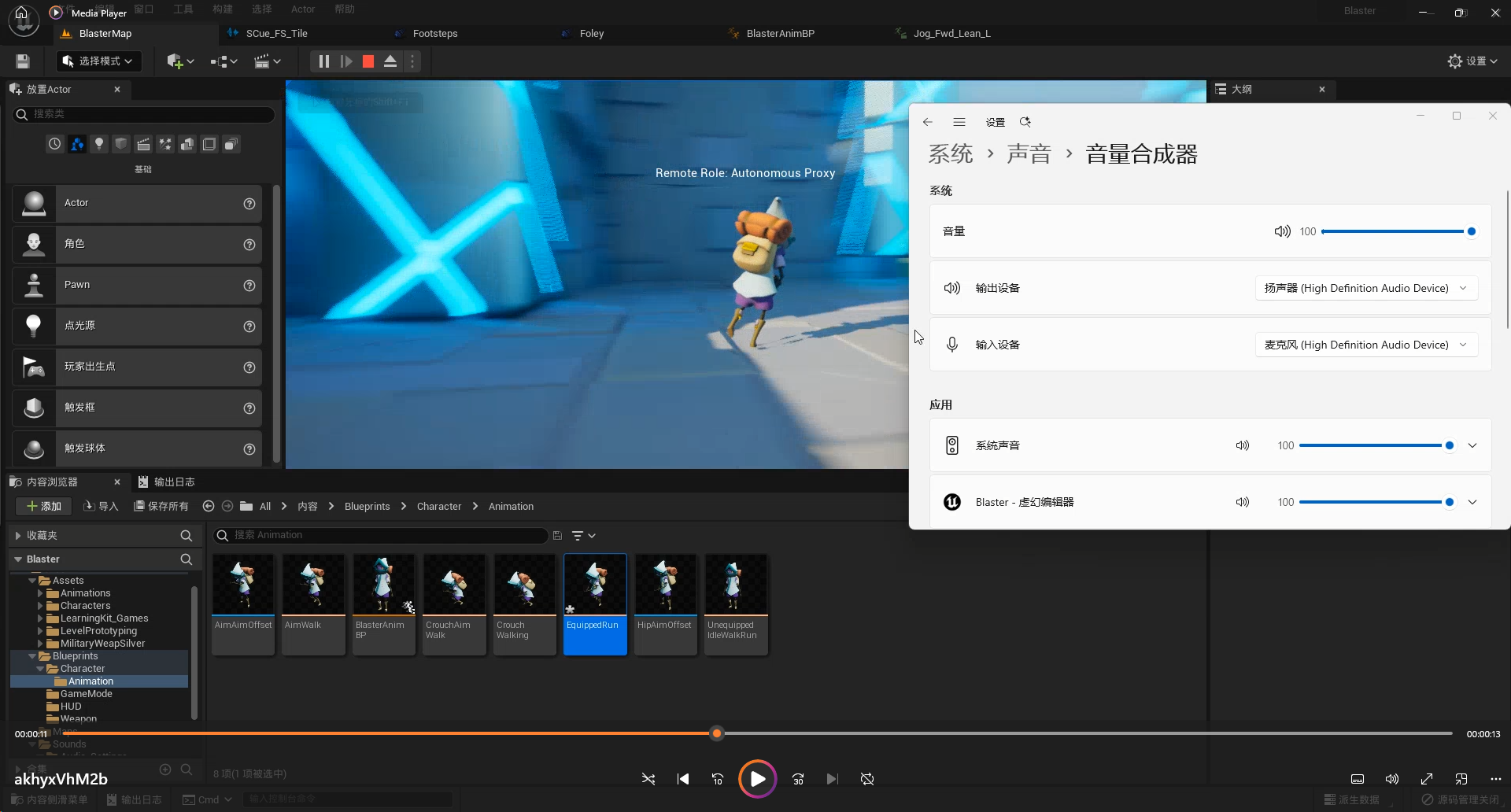Screen dimensions: 1511x812
Task: Expand the Favorites section in content browser
Action: (x=18, y=536)
